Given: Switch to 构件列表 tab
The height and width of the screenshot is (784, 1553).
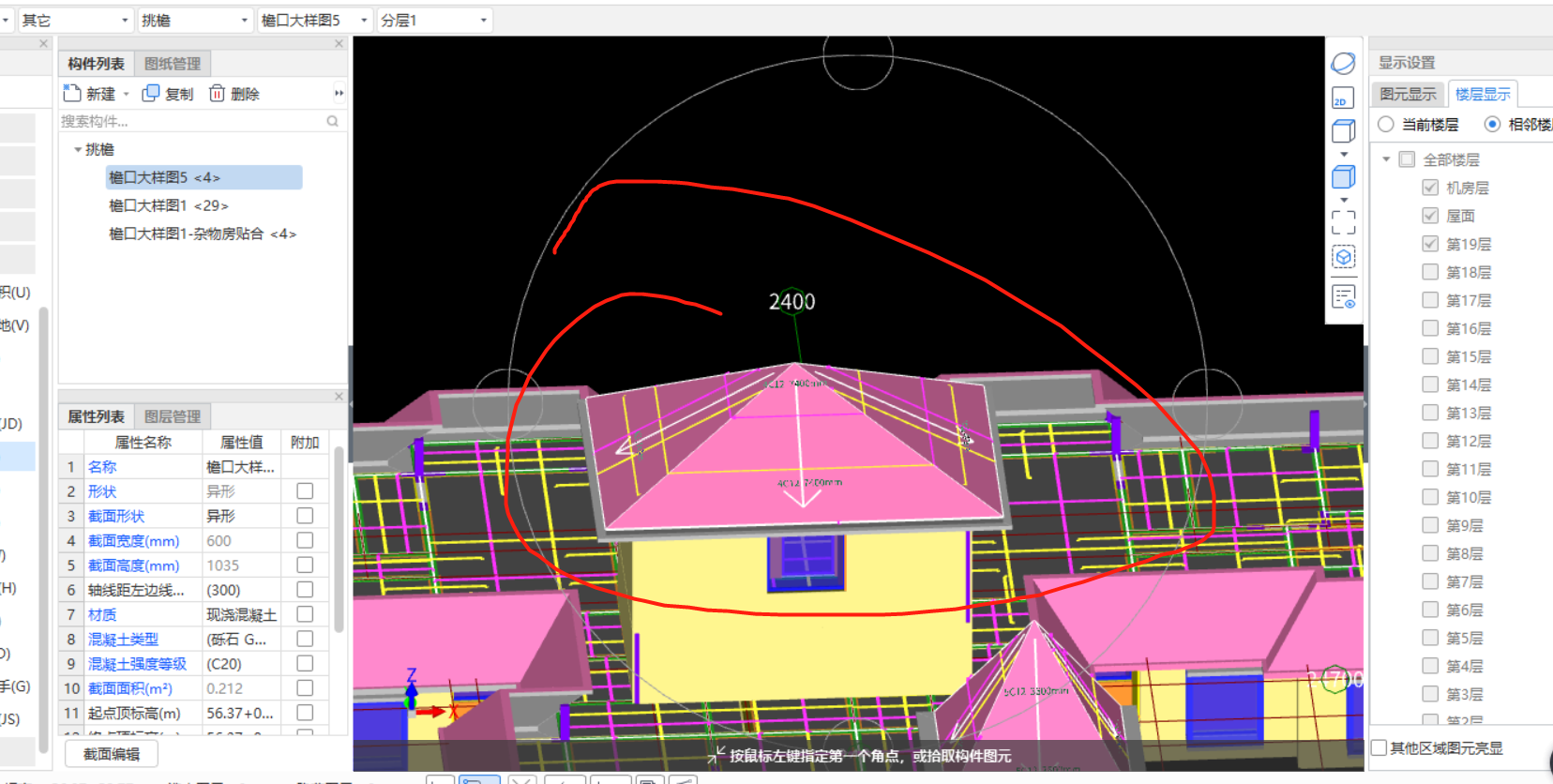Looking at the screenshot, I should pos(96,64).
